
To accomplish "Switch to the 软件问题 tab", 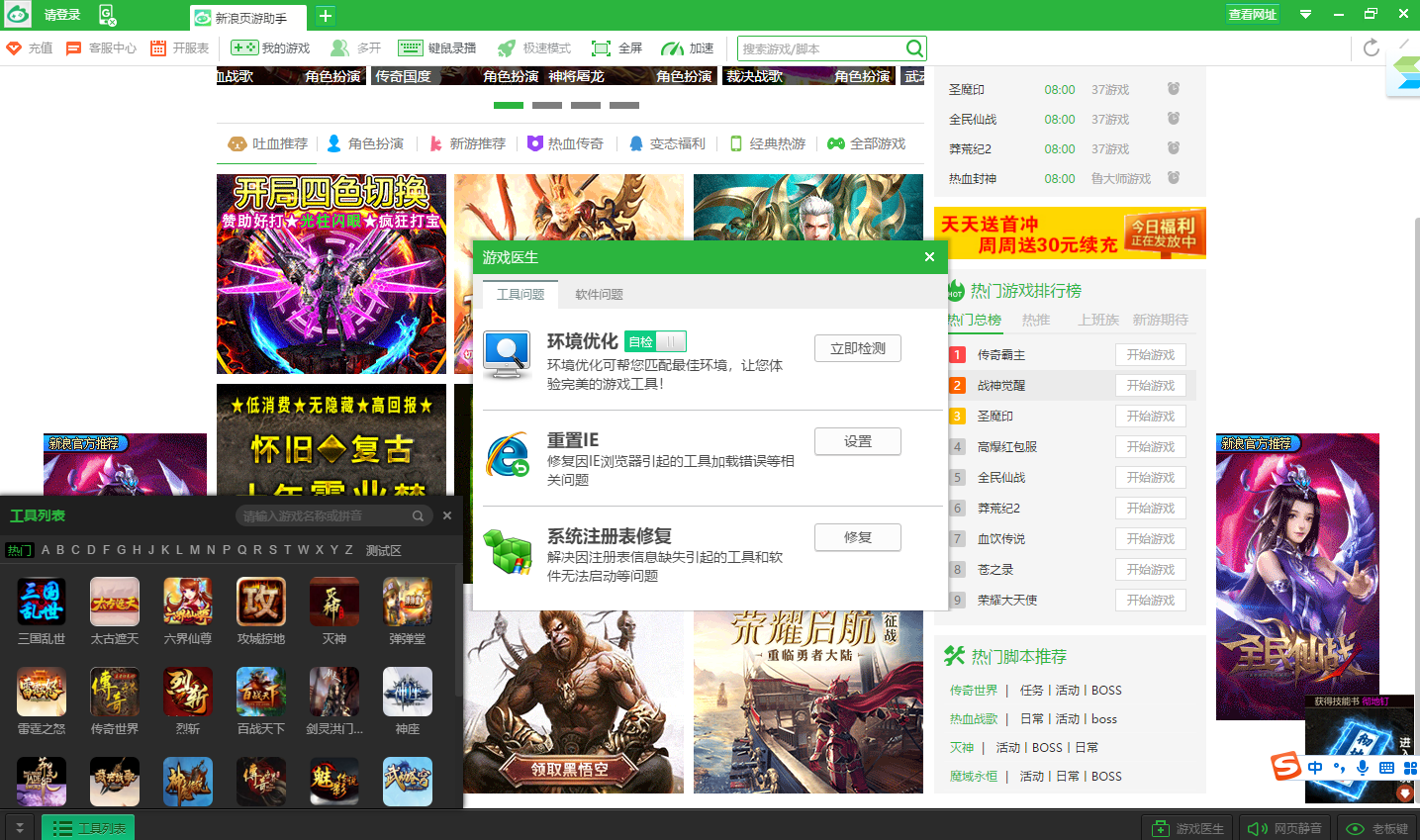I will coord(599,295).
